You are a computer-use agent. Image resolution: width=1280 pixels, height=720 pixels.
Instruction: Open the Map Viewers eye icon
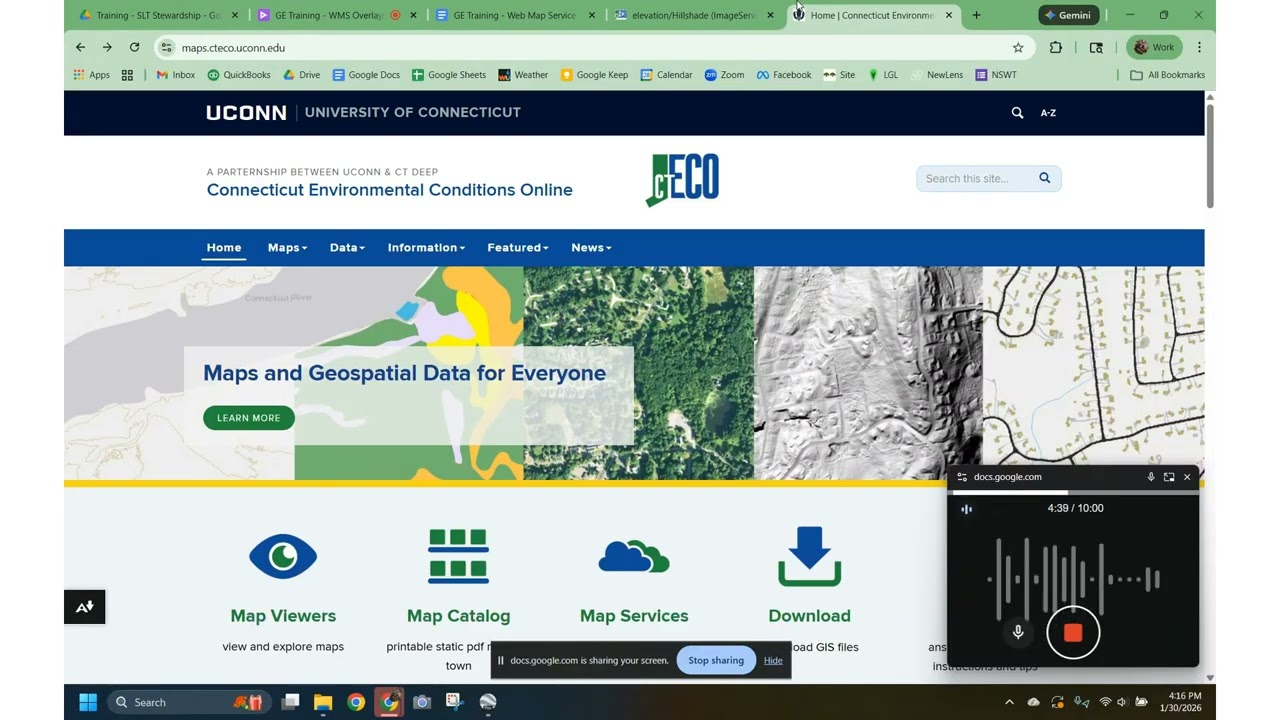[283, 557]
